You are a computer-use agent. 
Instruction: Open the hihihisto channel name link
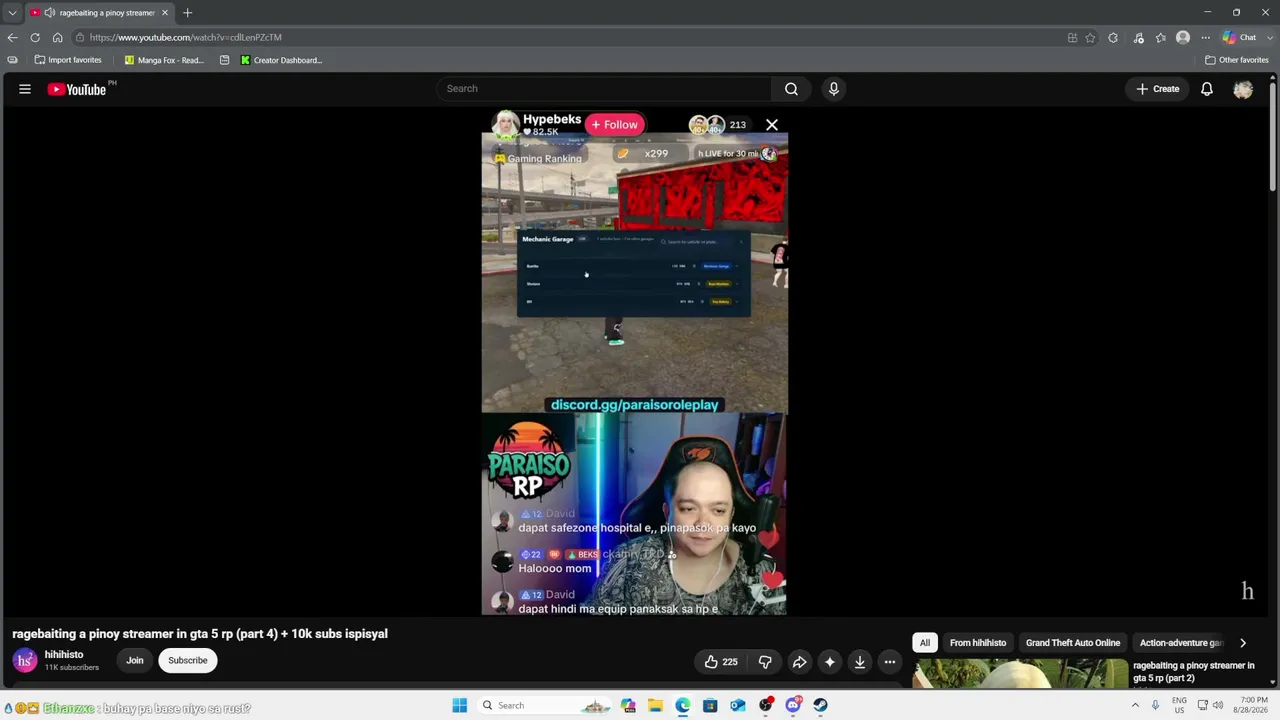(x=64, y=654)
